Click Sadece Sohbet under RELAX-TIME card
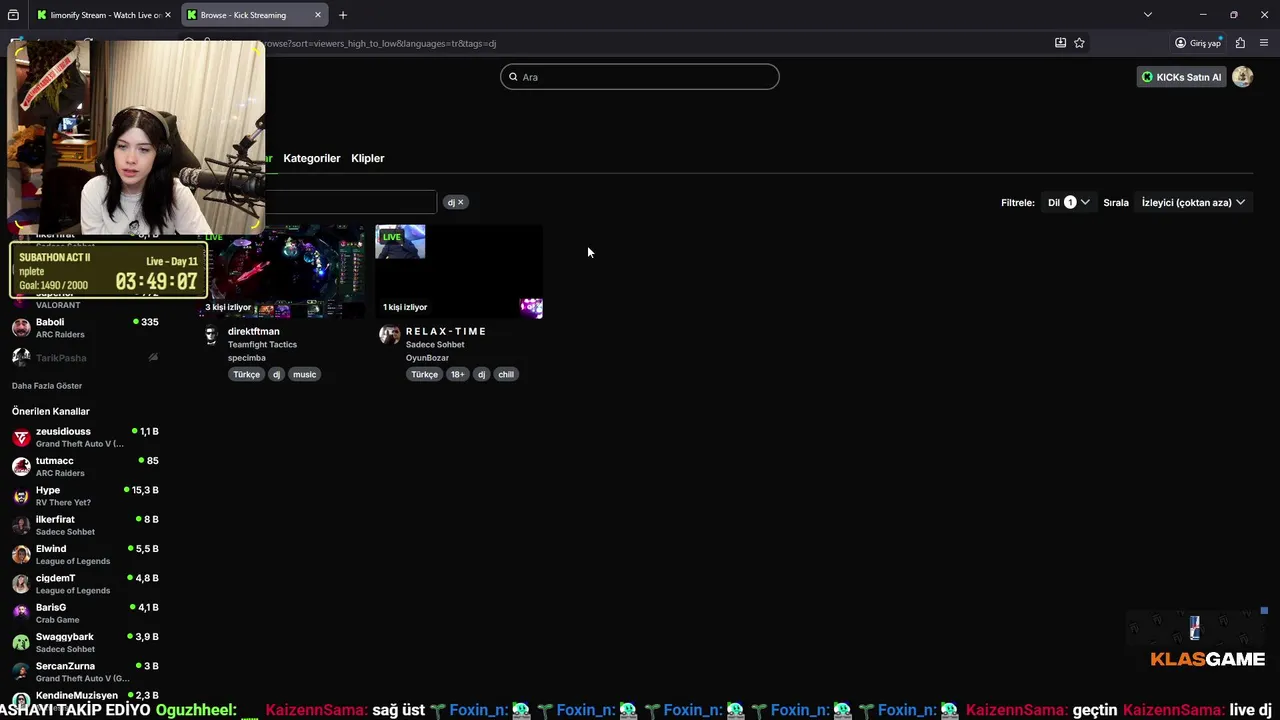The width and height of the screenshot is (1280, 720). click(x=435, y=344)
